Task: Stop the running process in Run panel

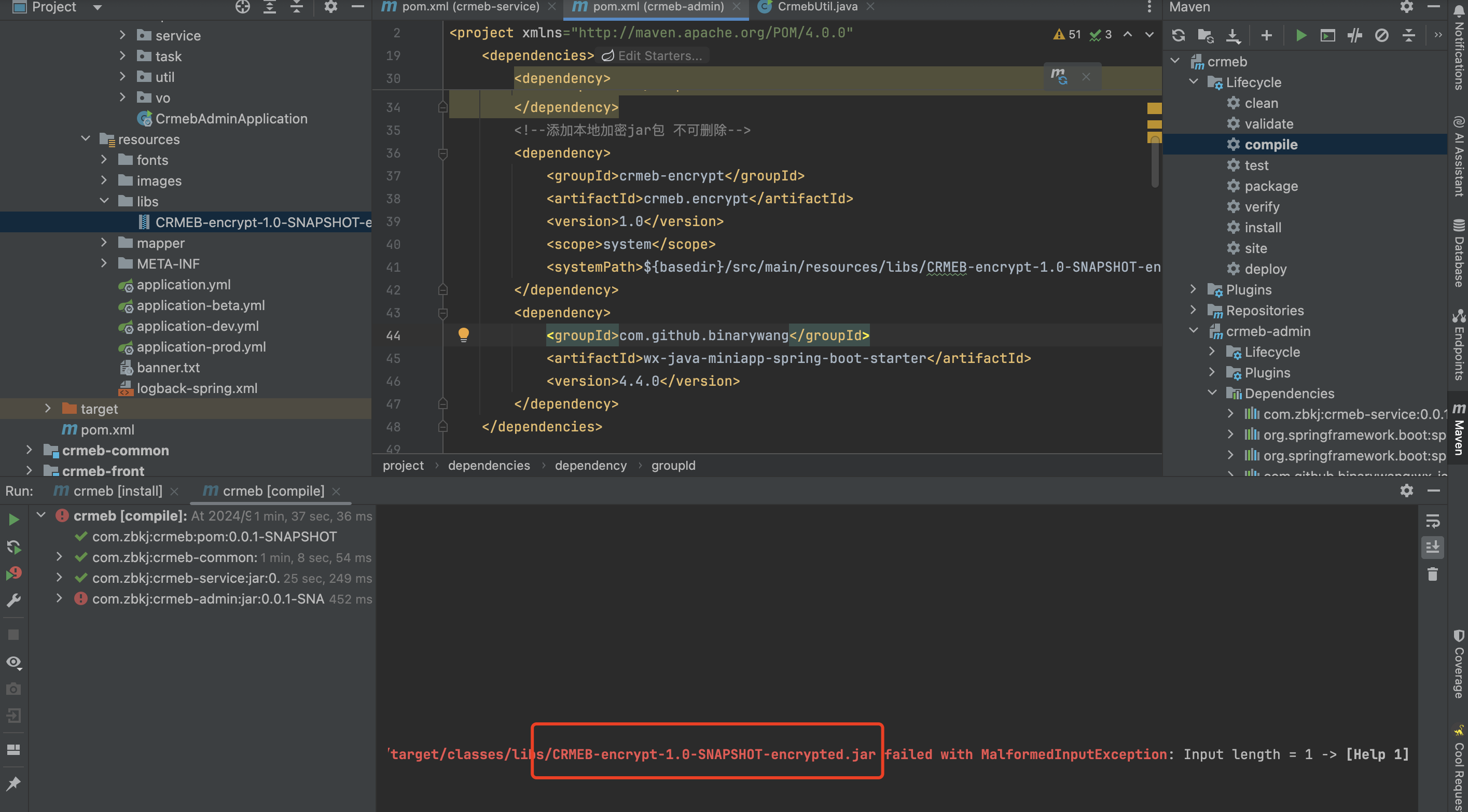Action: [13, 635]
